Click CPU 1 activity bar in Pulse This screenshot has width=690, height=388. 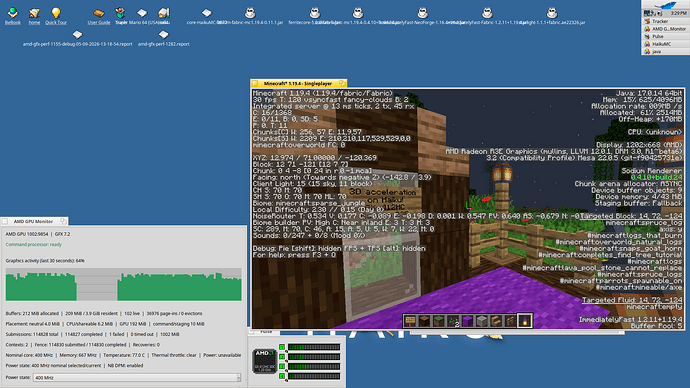[314, 347]
